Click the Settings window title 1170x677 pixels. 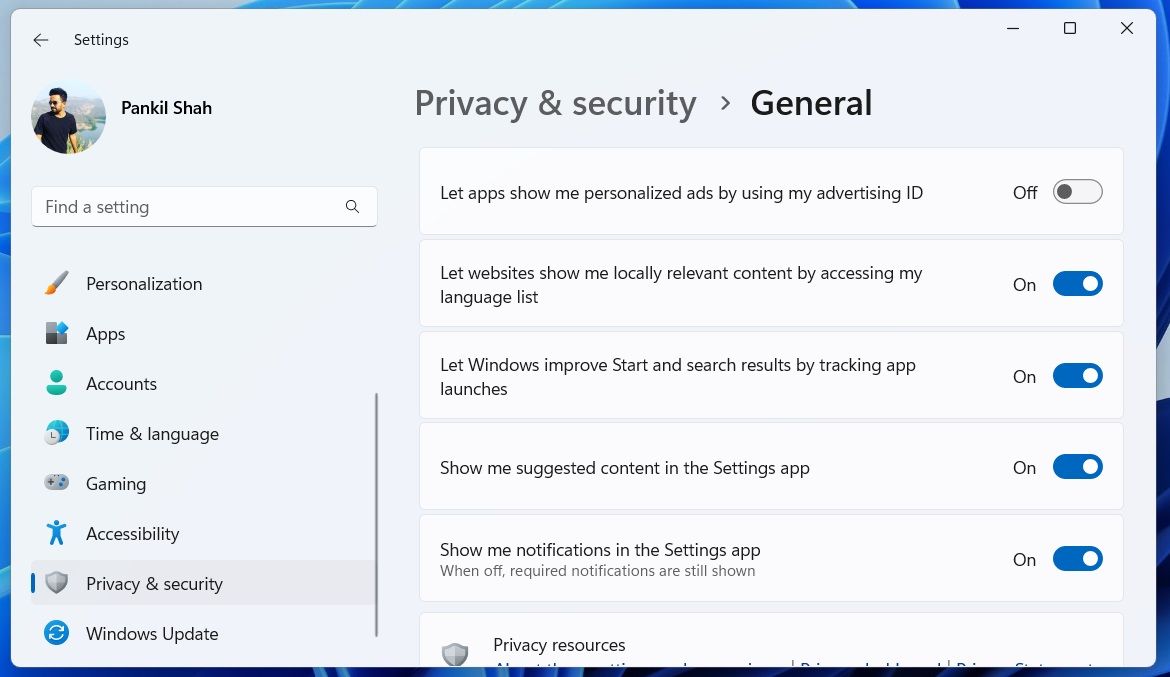pos(101,40)
